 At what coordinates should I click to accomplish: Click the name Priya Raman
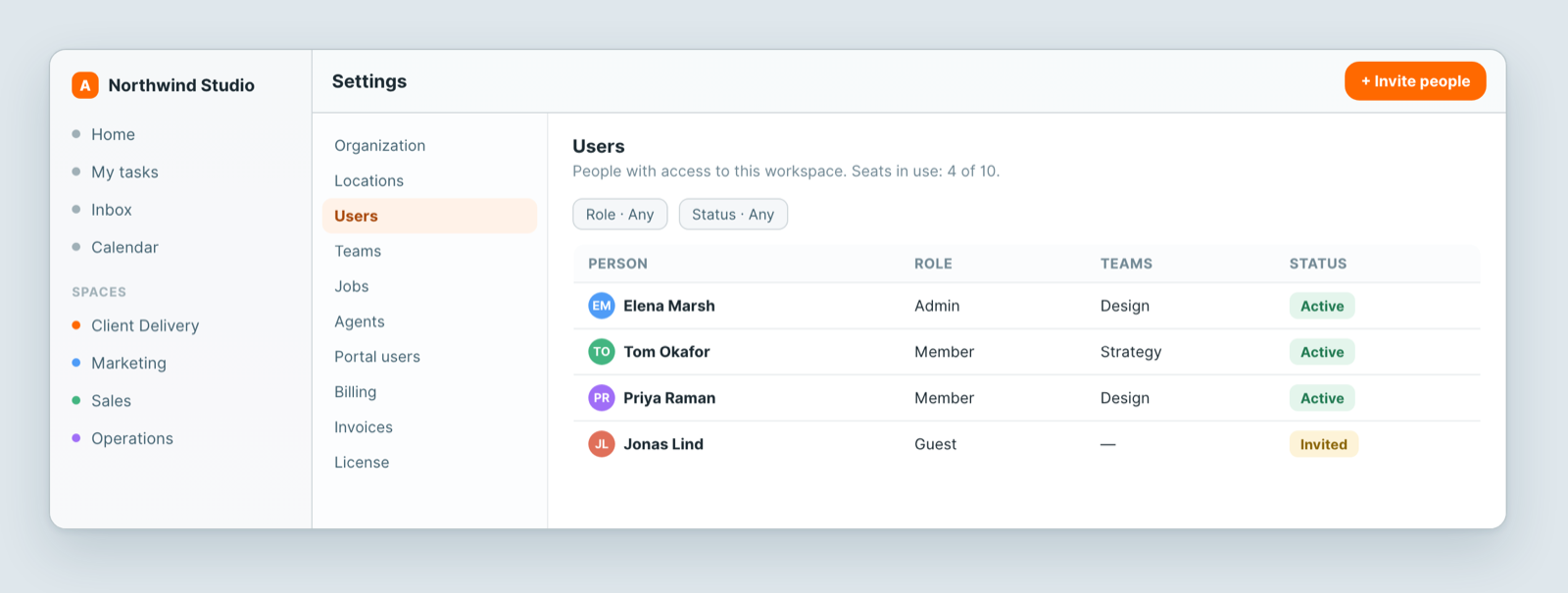669,398
